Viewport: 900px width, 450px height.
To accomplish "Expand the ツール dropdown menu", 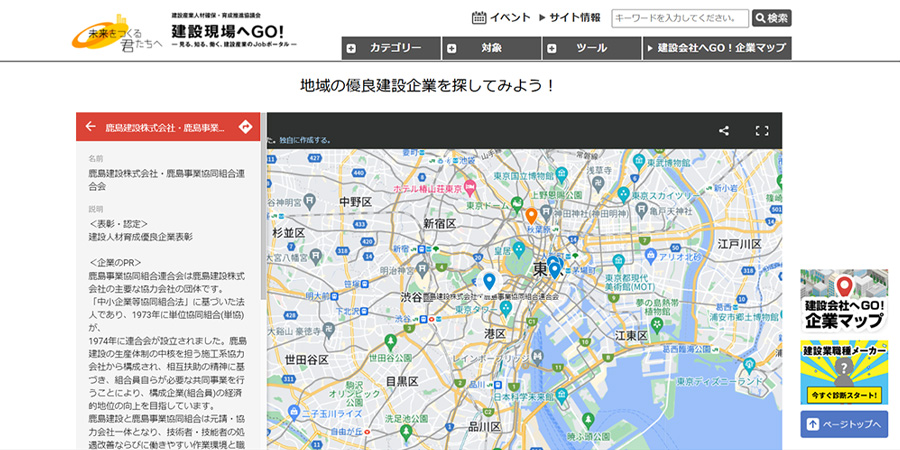I will [x=591, y=48].
